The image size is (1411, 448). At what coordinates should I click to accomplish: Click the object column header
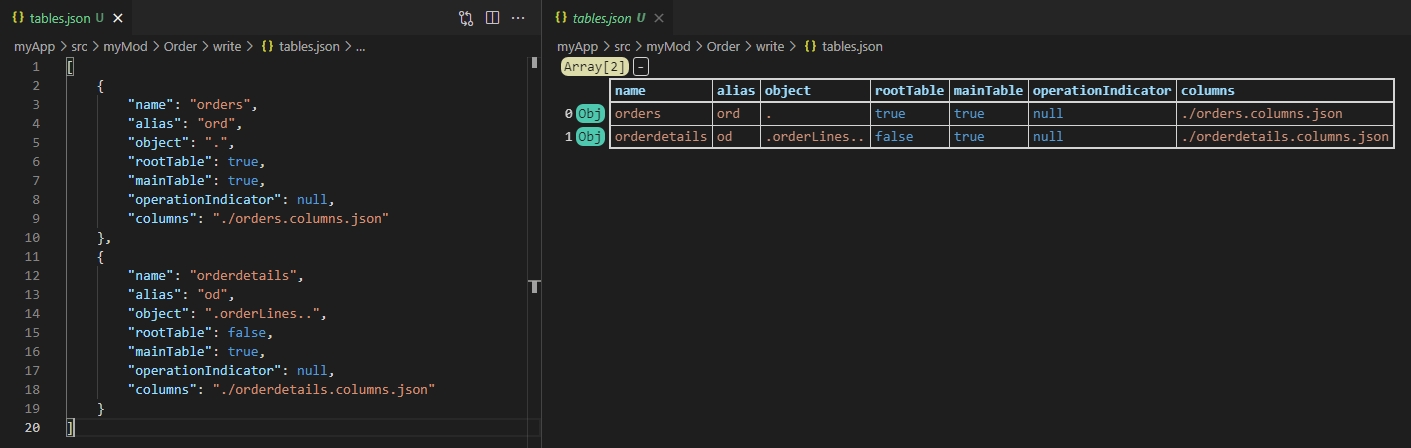(x=816, y=90)
